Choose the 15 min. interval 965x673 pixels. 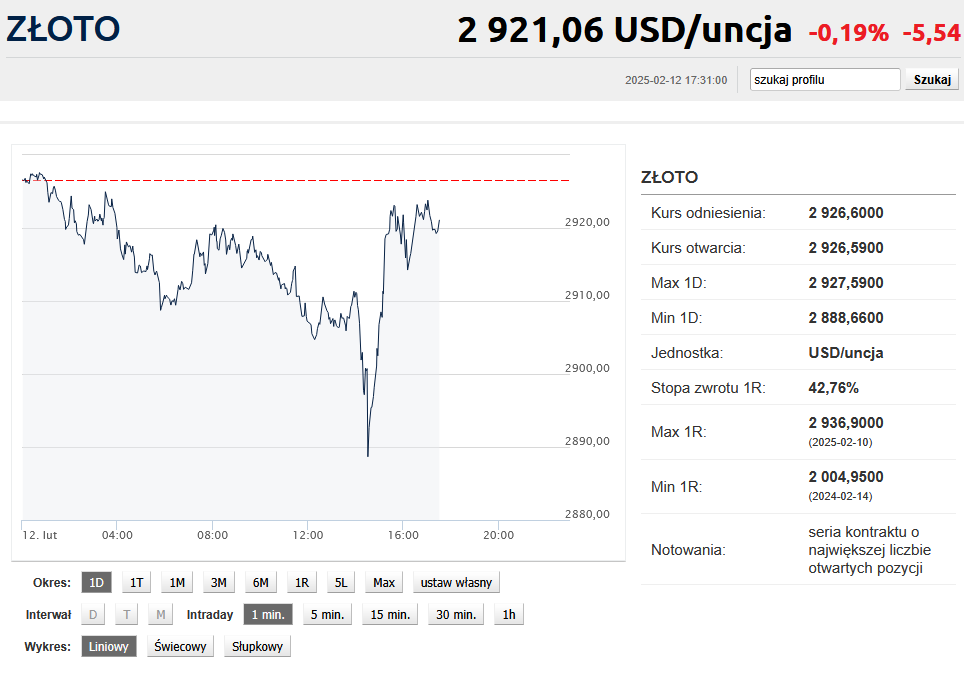tap(390, 615)
